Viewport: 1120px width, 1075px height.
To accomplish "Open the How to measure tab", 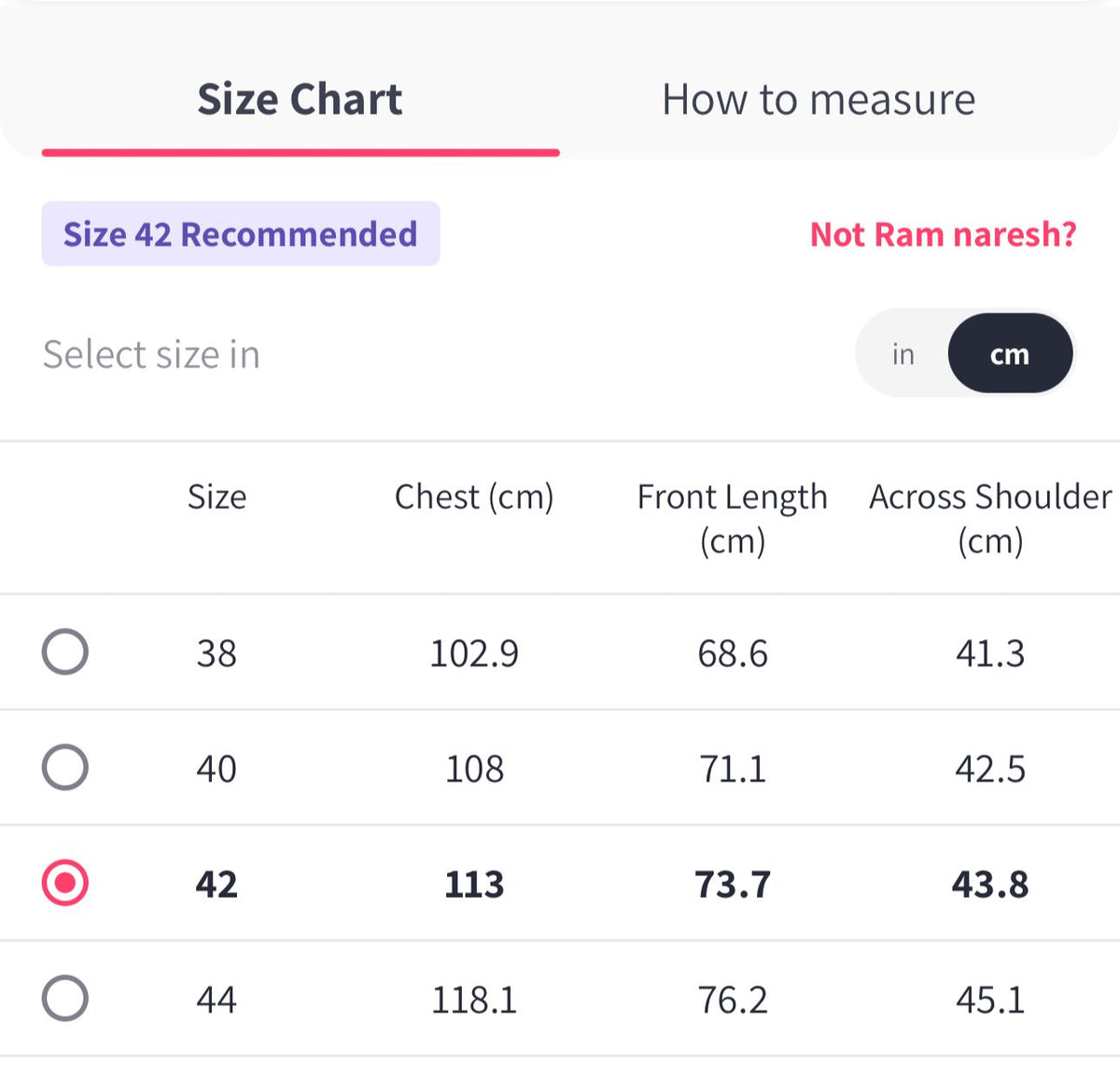I will pos(819,99).
